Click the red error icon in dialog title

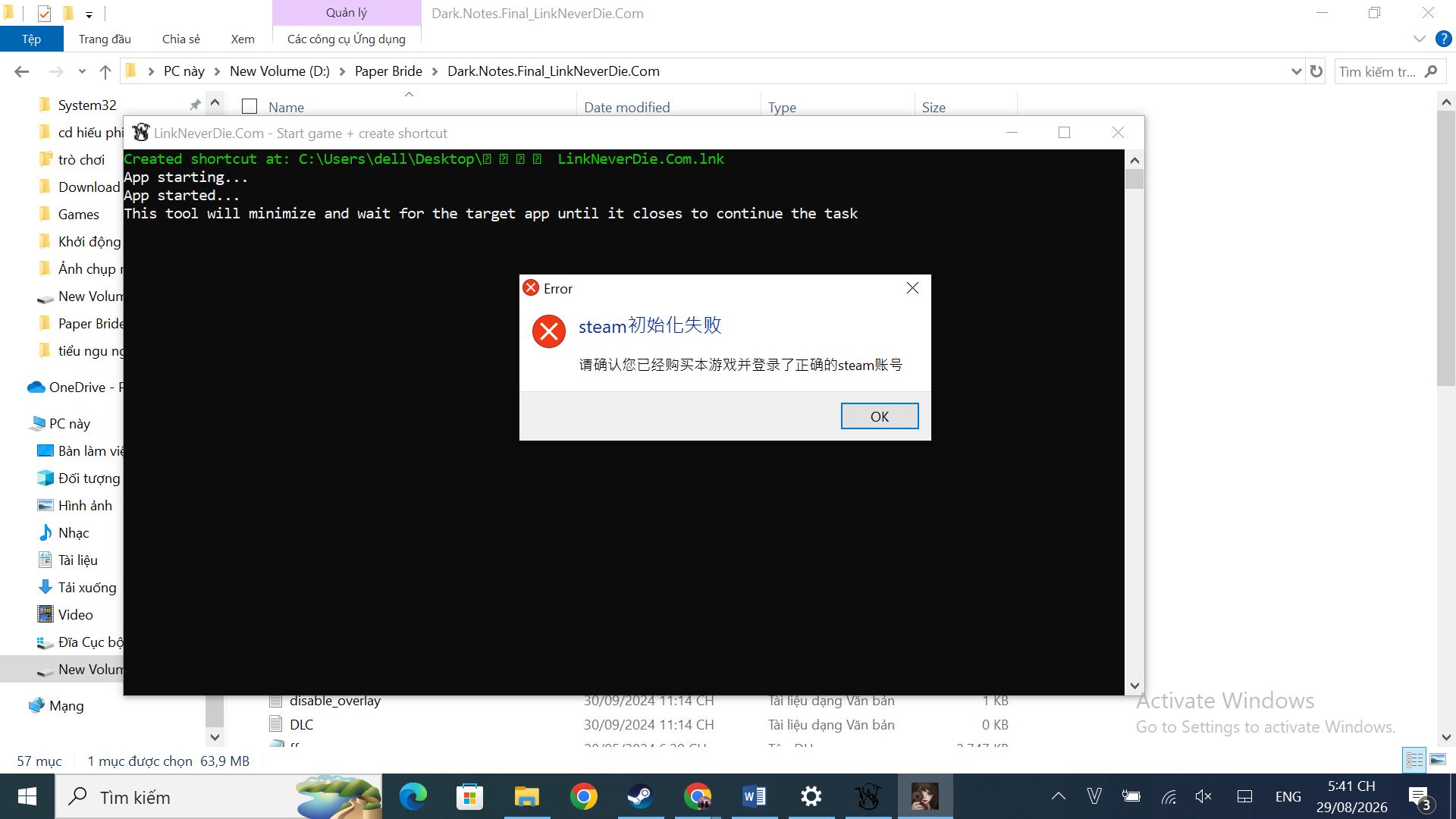[x=531, y=288]
